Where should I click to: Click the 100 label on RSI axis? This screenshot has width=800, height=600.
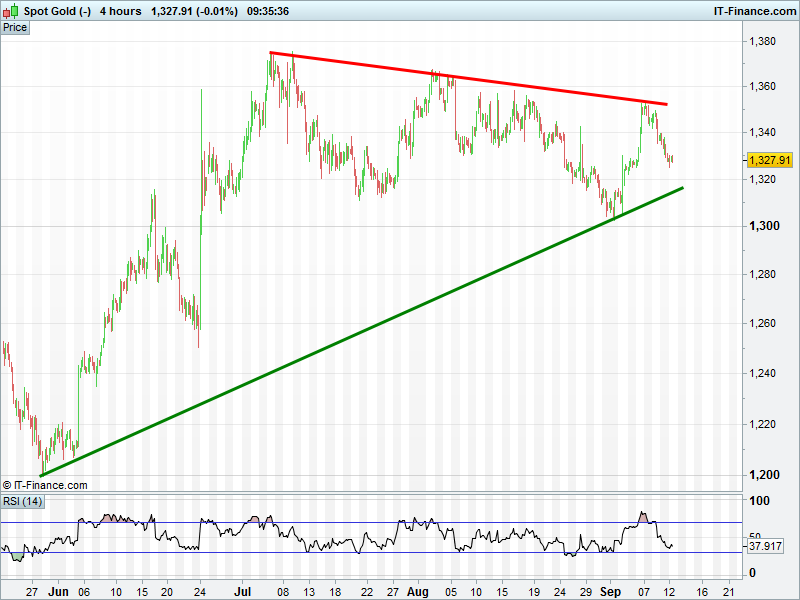(759, 501)
